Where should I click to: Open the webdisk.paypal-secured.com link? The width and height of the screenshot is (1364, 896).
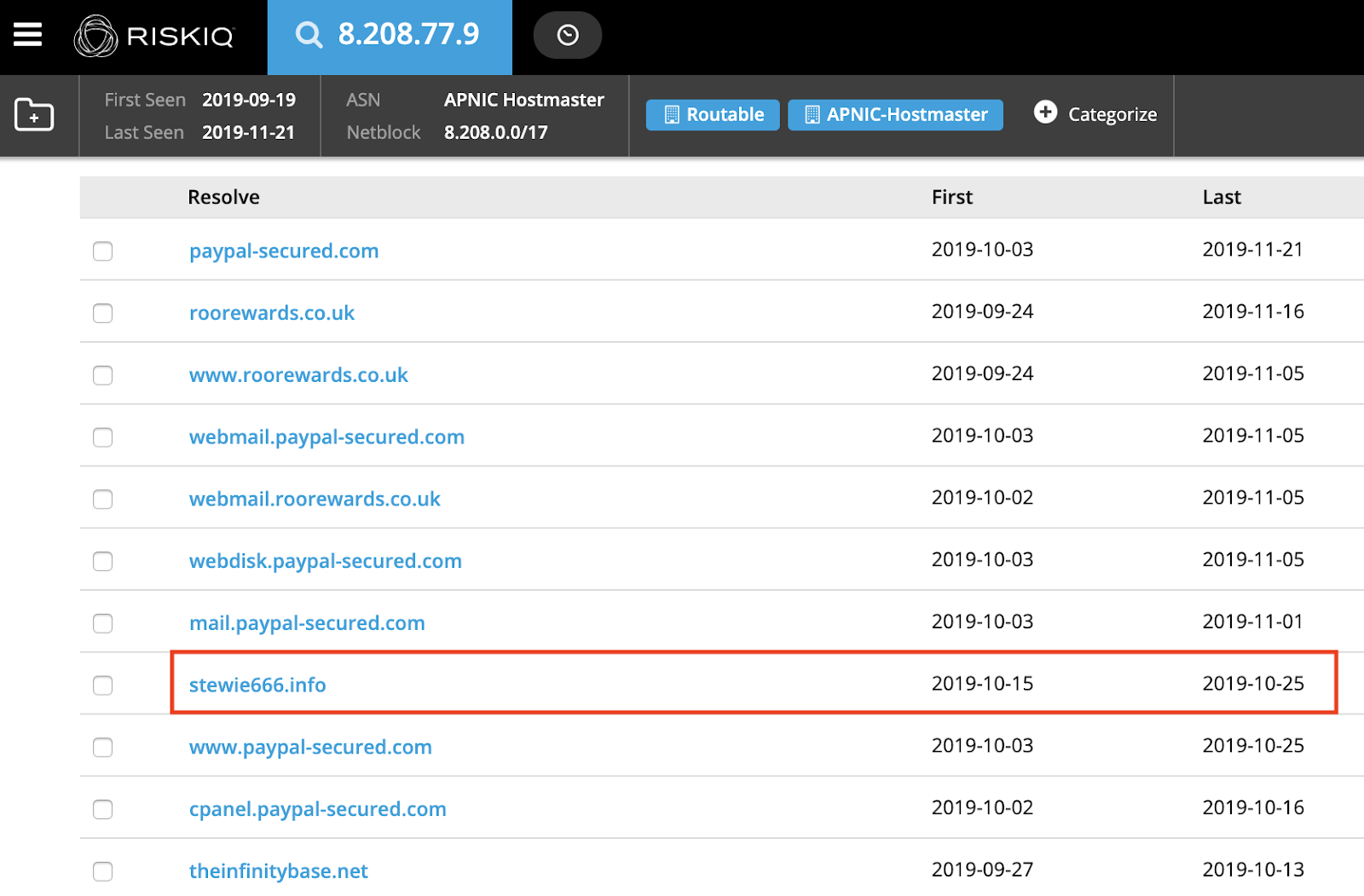point(325,561)
